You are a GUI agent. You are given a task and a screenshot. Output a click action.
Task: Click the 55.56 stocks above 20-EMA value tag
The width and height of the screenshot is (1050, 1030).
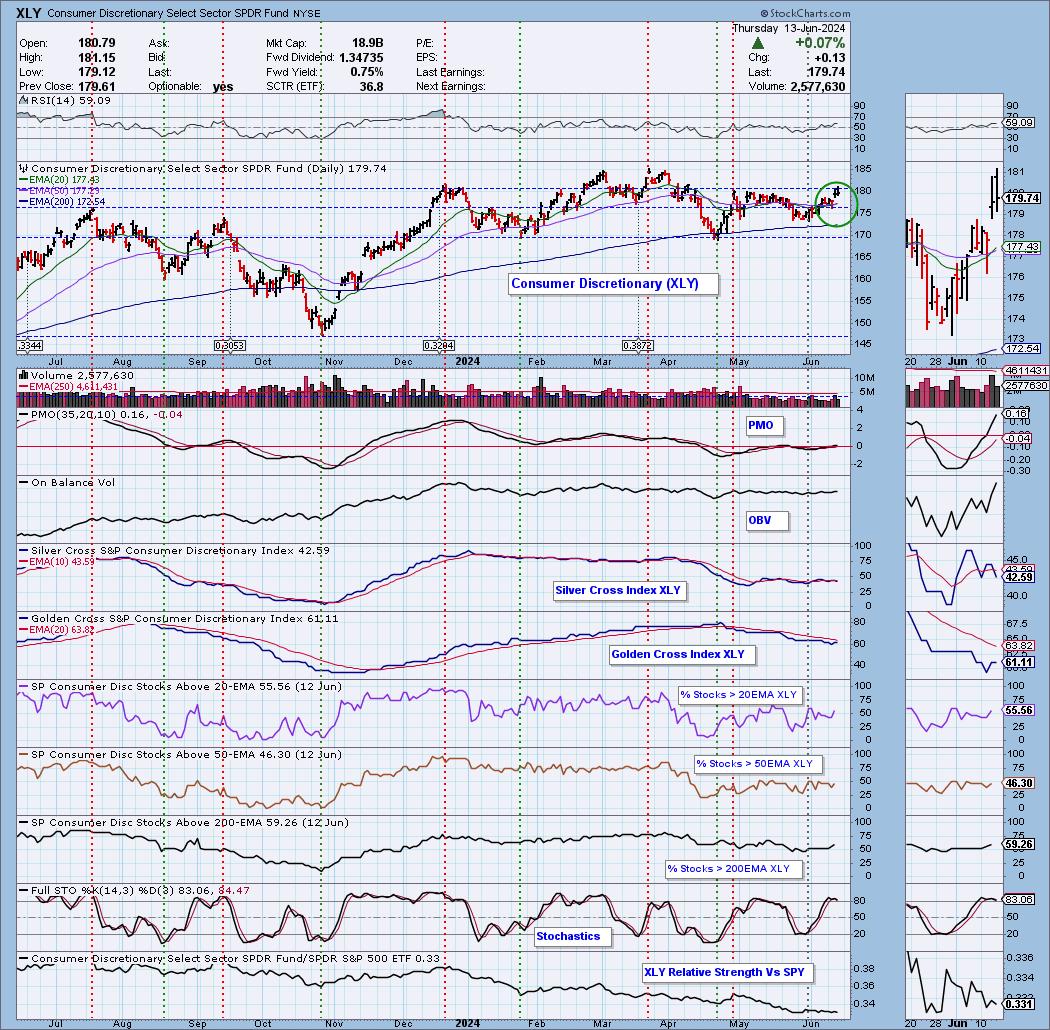1019,710
